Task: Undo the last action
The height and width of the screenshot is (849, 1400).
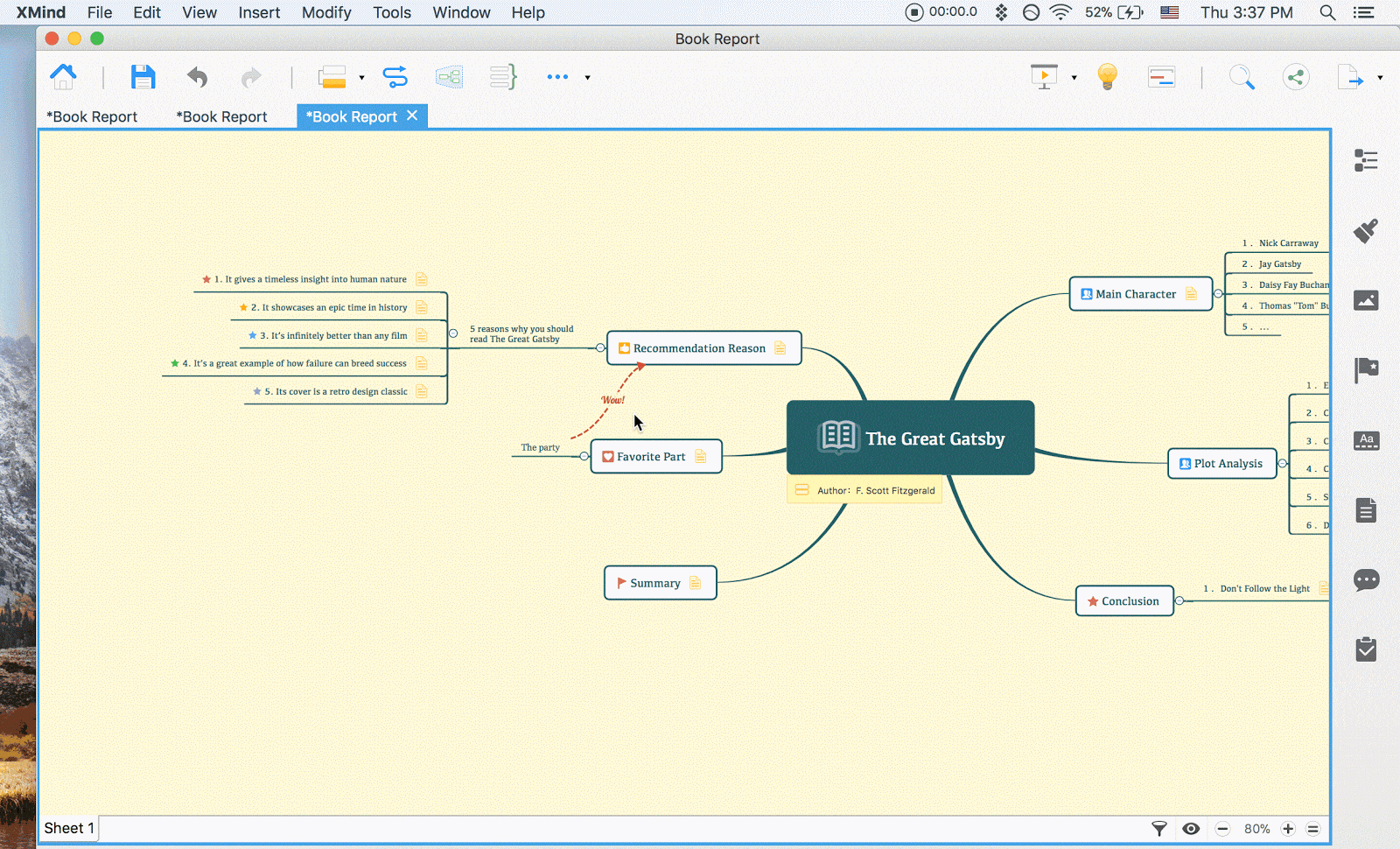Action: point(198,77)
